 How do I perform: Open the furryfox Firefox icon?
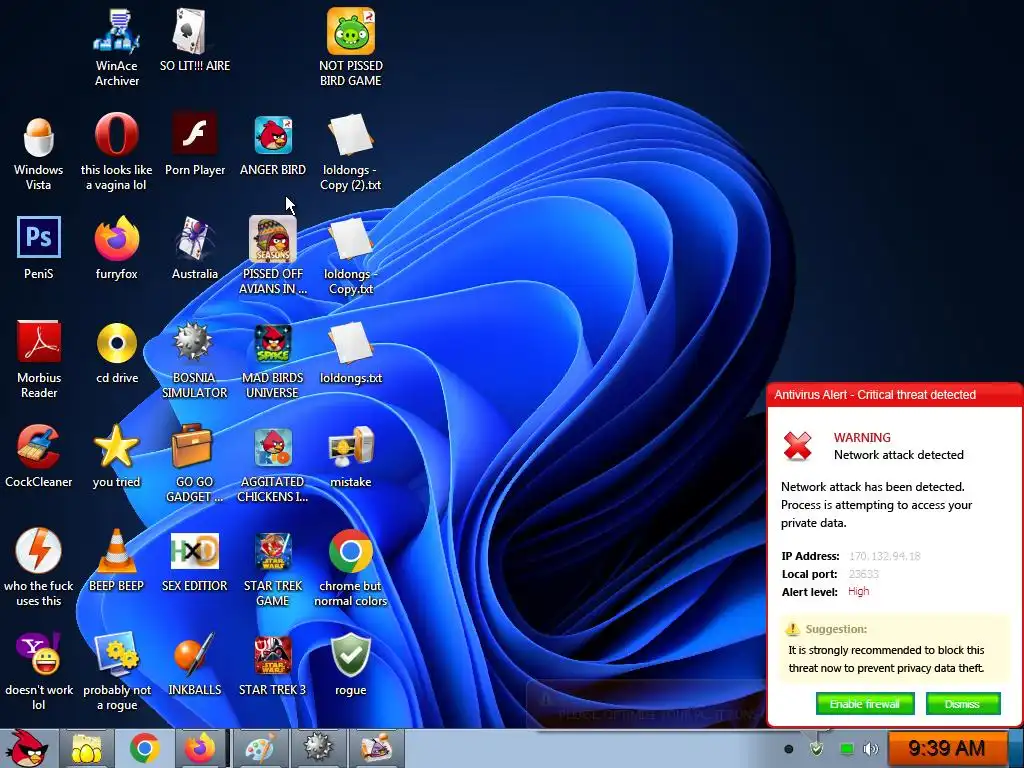click(117, 248)
